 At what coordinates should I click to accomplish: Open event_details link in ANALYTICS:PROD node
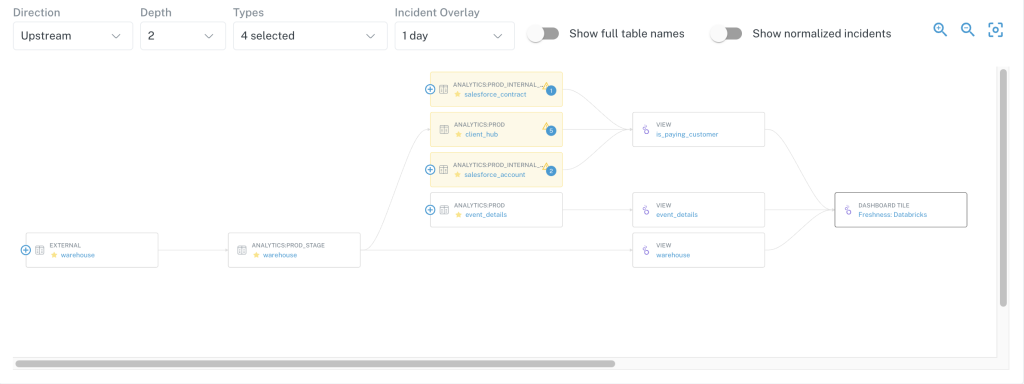485,214
